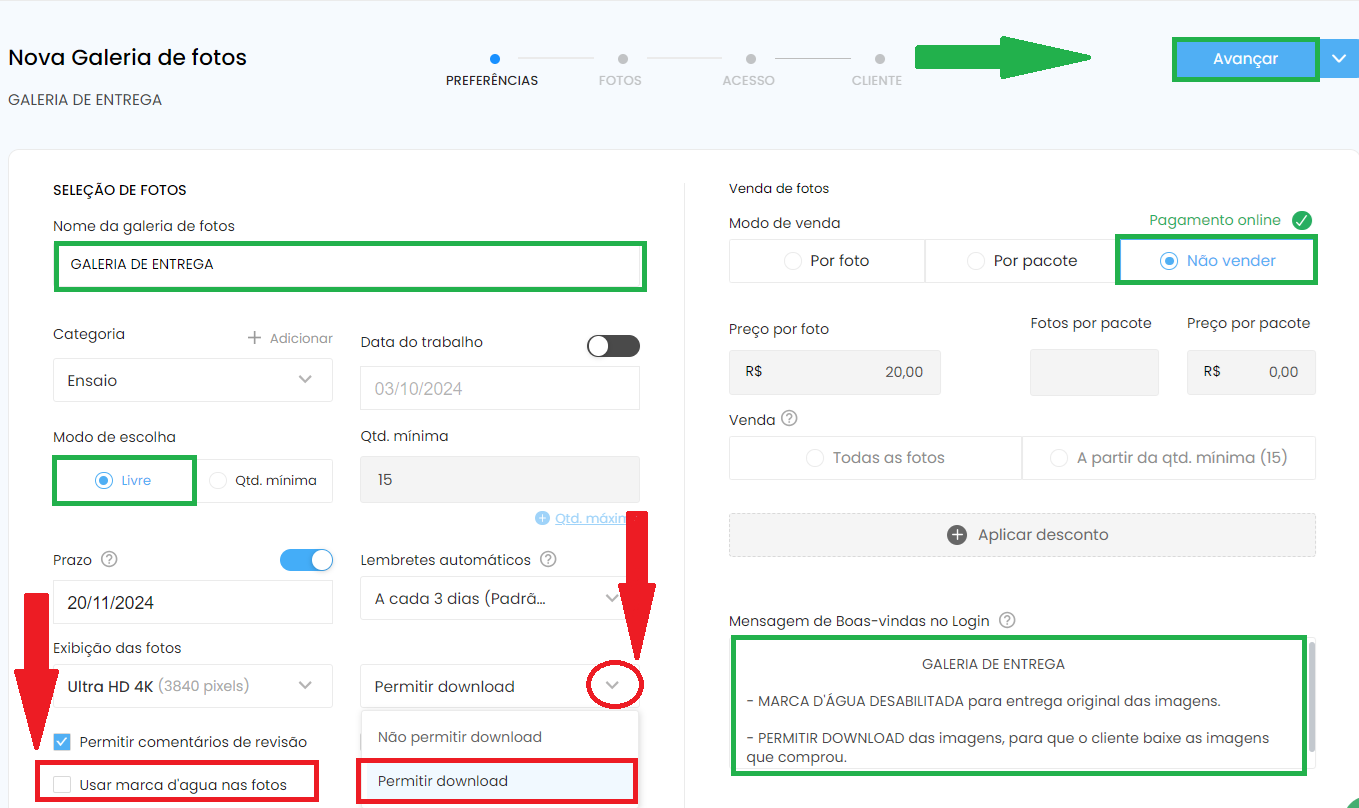The width and height of the screenshot is (1359, 808).
Task: Open Ultra HD 4K resolution dropdown
Action: (x=193, y=686)
